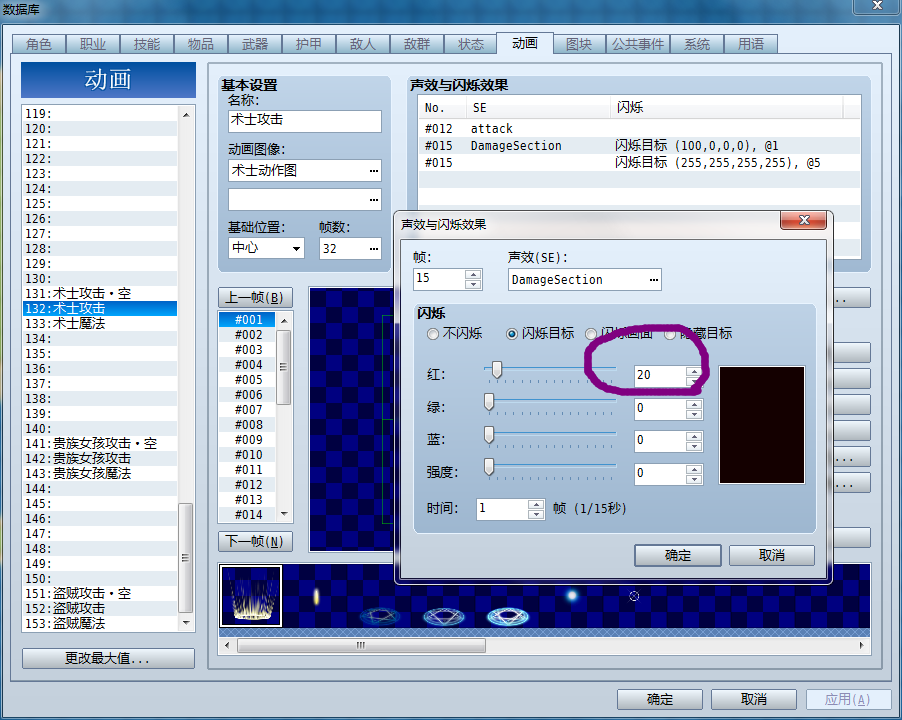
Task: Close the 声效与闪烁效果 dialog
Action: 804,220
